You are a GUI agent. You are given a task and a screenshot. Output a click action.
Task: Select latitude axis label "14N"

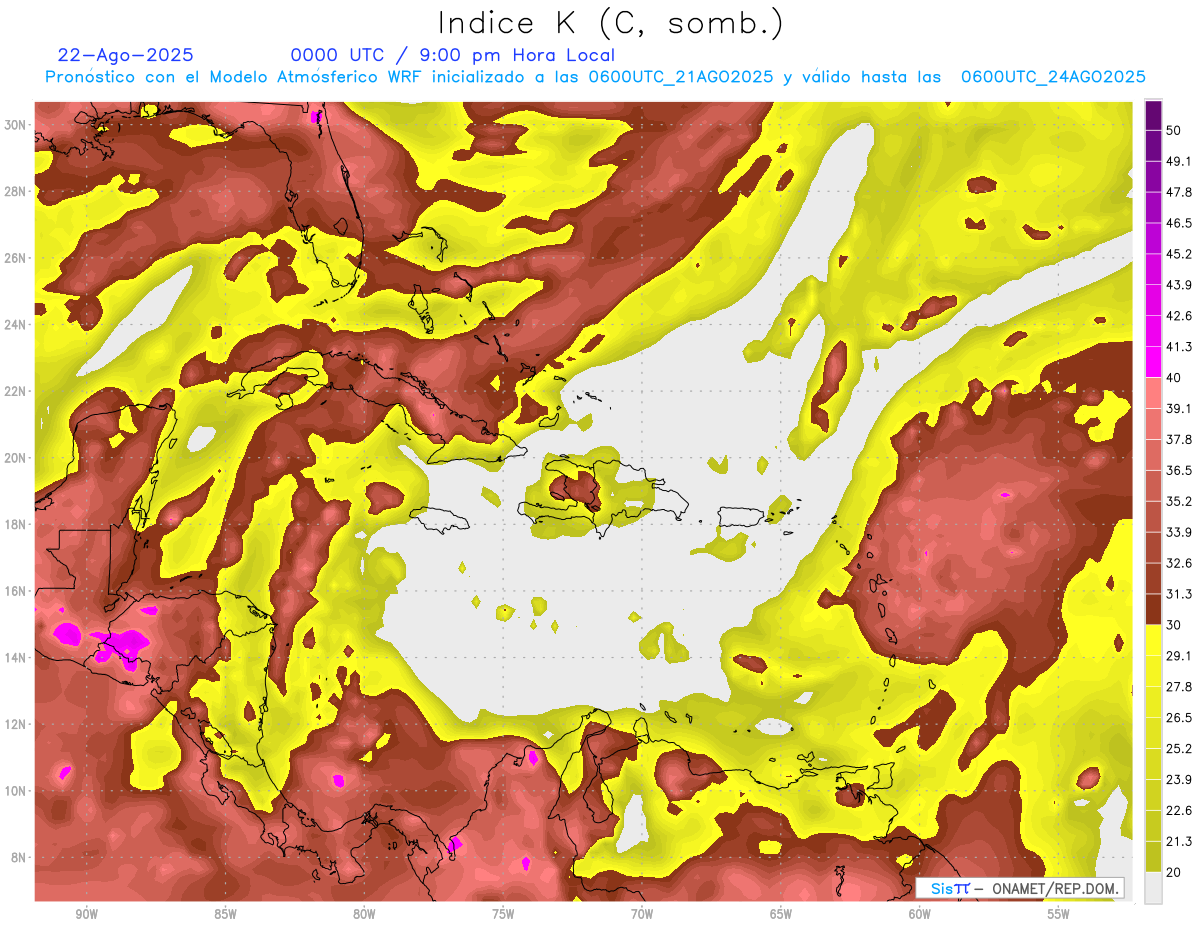click(x=16, y=658)
